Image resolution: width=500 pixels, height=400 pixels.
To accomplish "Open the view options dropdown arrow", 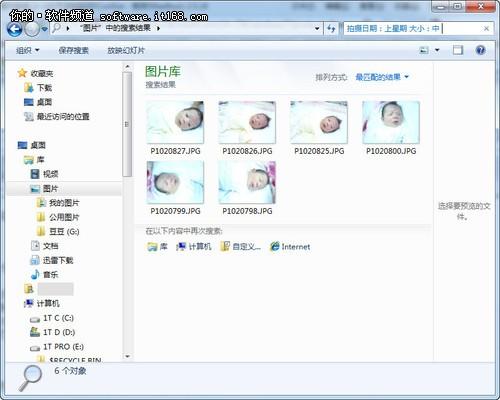I will (x=437, y=50).
